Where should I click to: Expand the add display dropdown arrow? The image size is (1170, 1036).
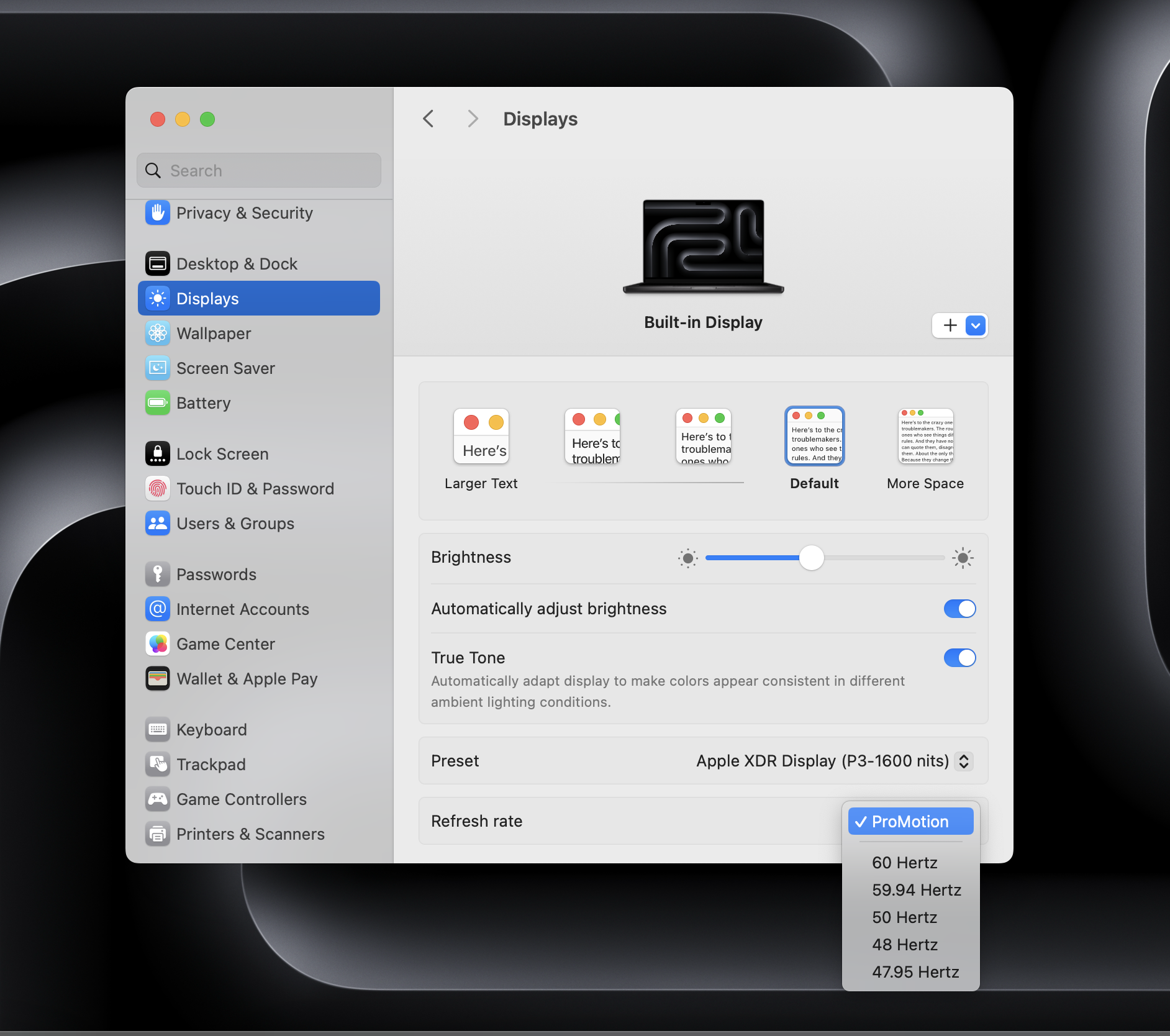[976, 325]
